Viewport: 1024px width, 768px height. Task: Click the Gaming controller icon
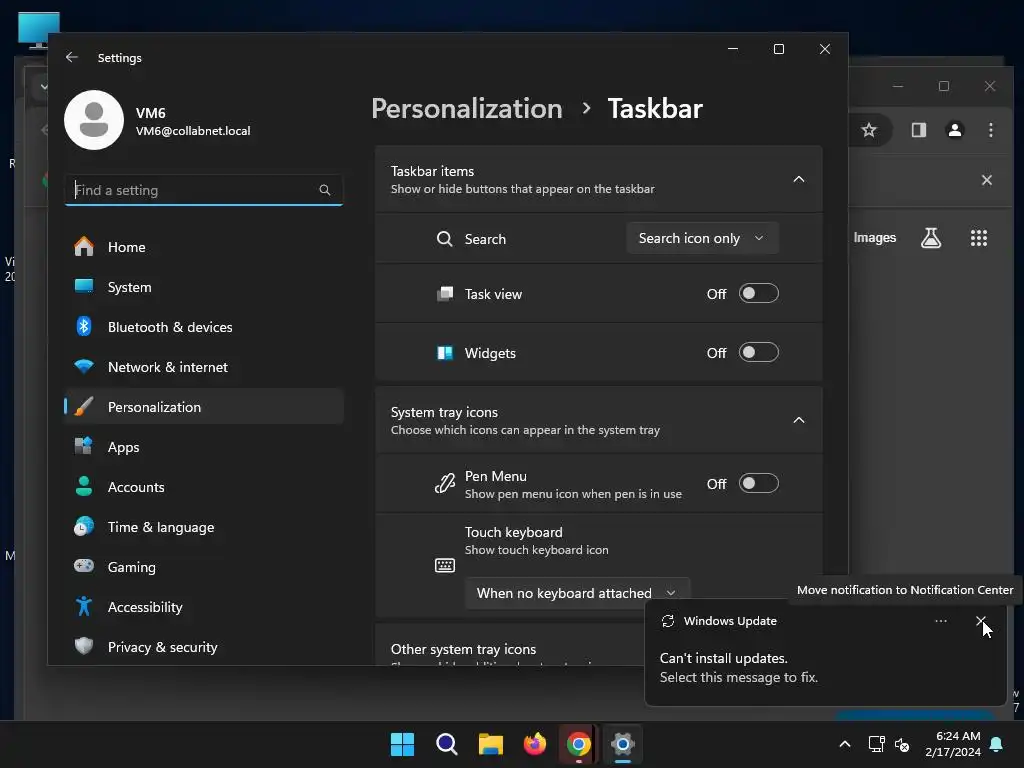tap(84, 566)
